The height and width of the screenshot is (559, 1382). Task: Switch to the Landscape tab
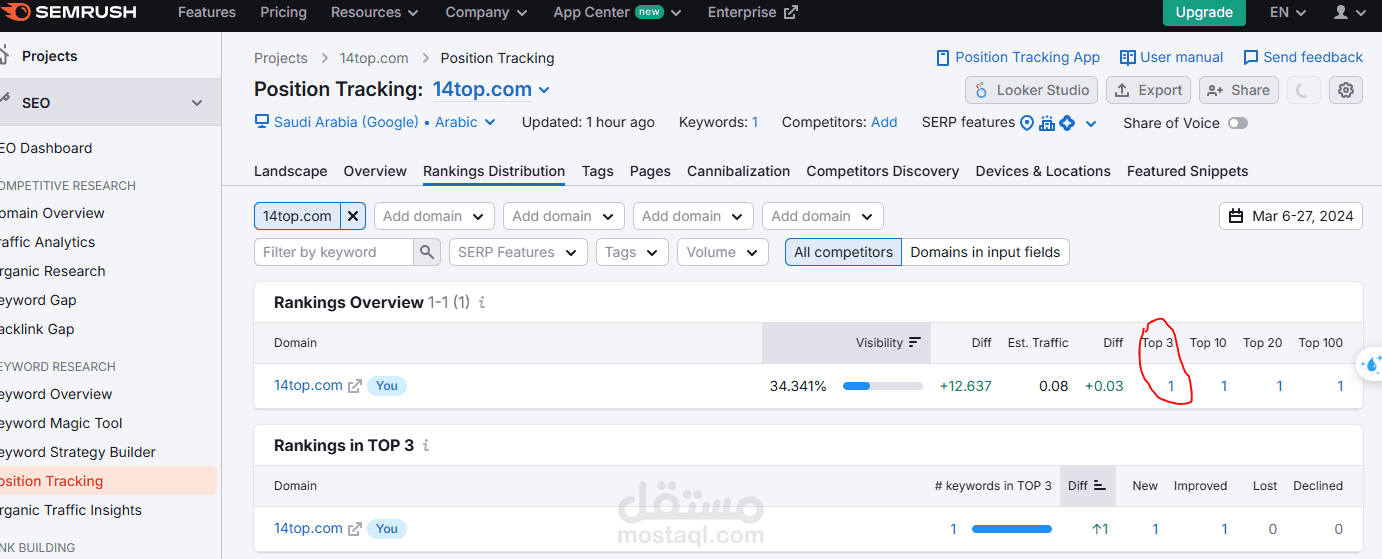pyautogui.click(x=290, y=171)
